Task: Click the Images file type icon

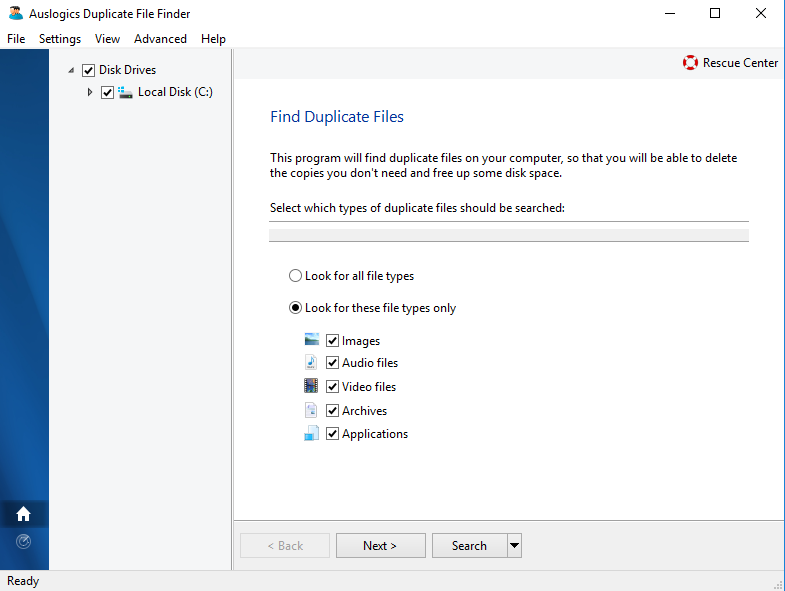Action: tap(312, 340)
